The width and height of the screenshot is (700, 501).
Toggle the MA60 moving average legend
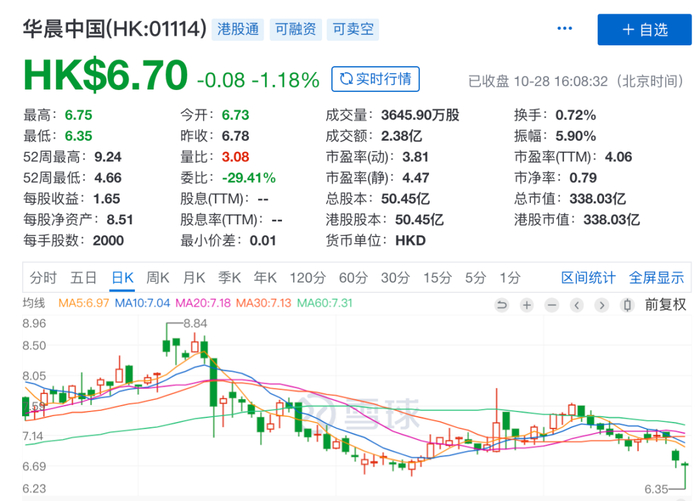[x=325, y=303]
